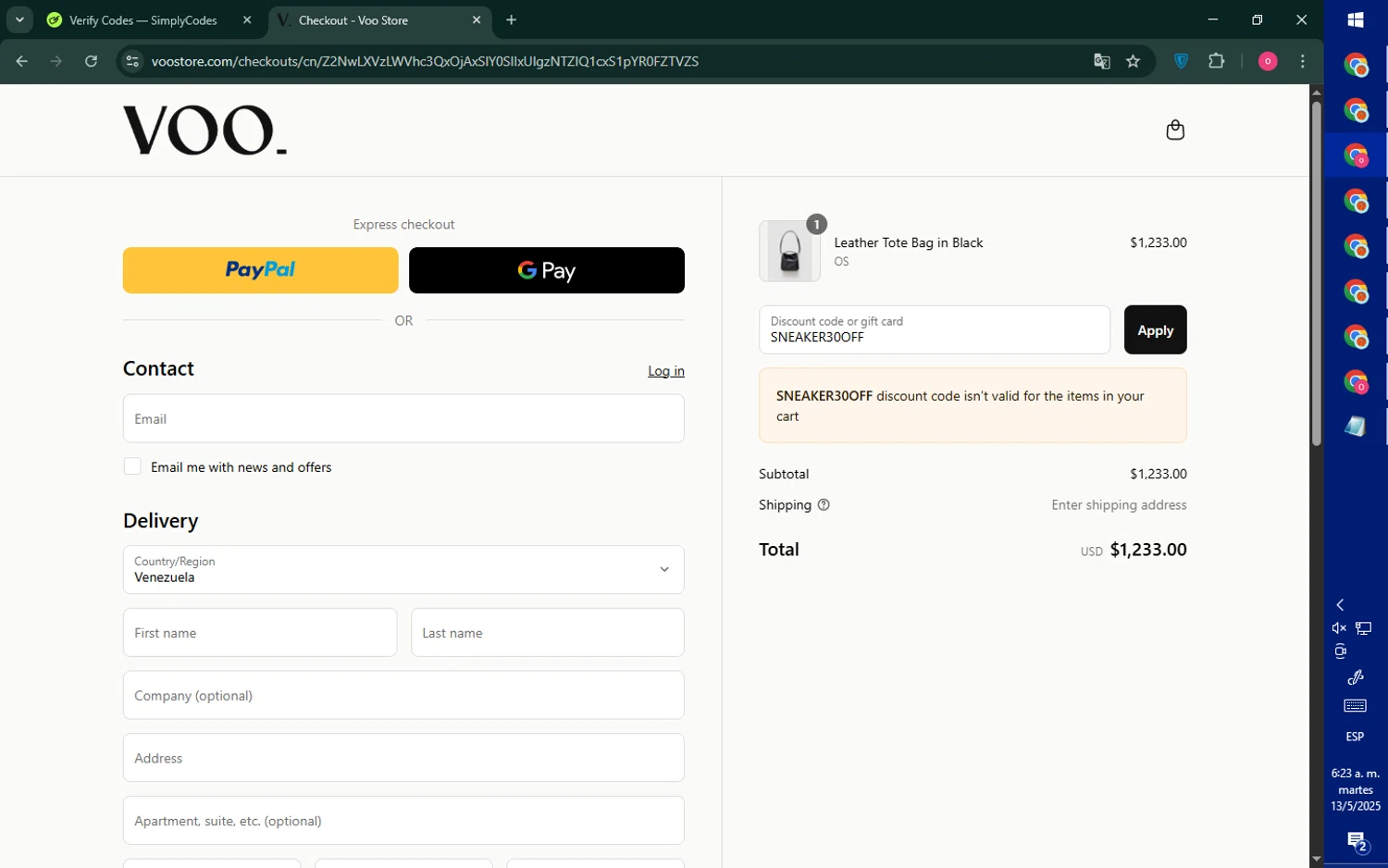The height and width of the screenshot is (868, 1388).
Task: Click the Company (optional) field
Action: (x=403, y=695)
